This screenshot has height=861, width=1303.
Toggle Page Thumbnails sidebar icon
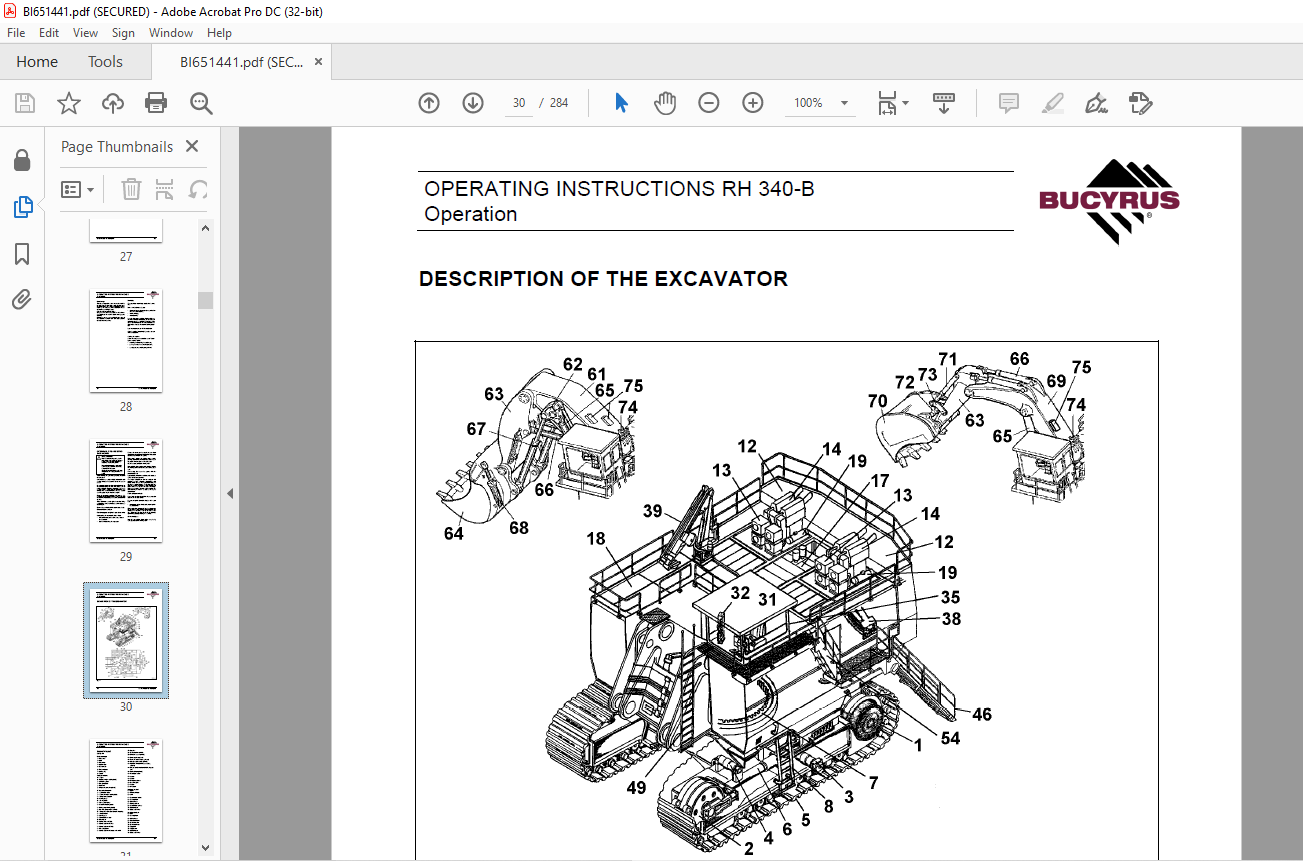(x=22, y=207)
